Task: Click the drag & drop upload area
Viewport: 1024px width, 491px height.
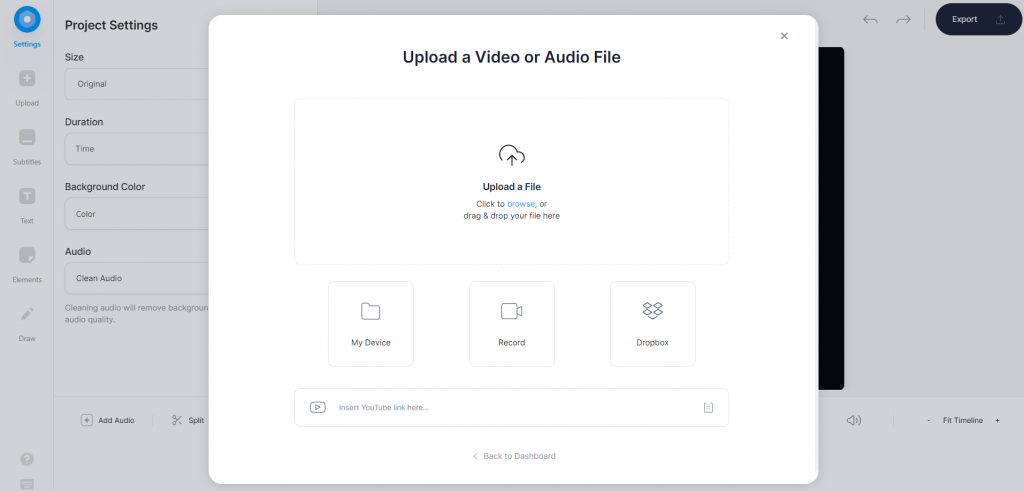Action: click(511, 182)
